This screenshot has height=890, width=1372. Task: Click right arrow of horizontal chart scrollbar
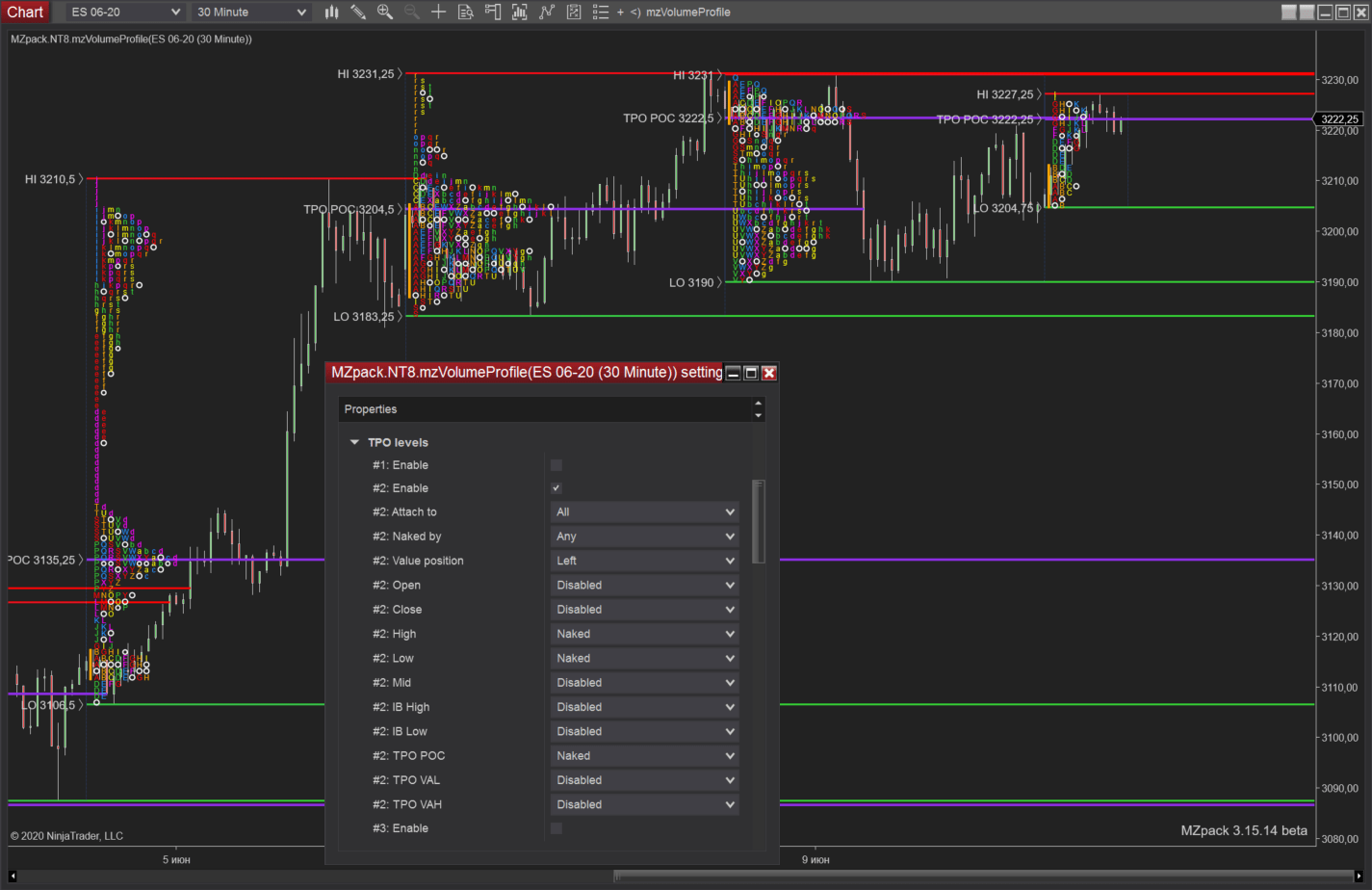point(1359,877)
